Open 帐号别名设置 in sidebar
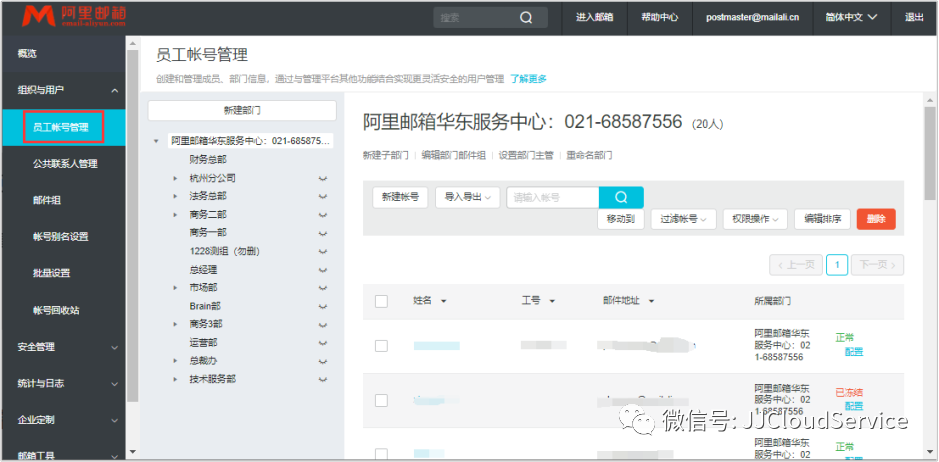Screen dimensions: 939x462 (60, 237)
